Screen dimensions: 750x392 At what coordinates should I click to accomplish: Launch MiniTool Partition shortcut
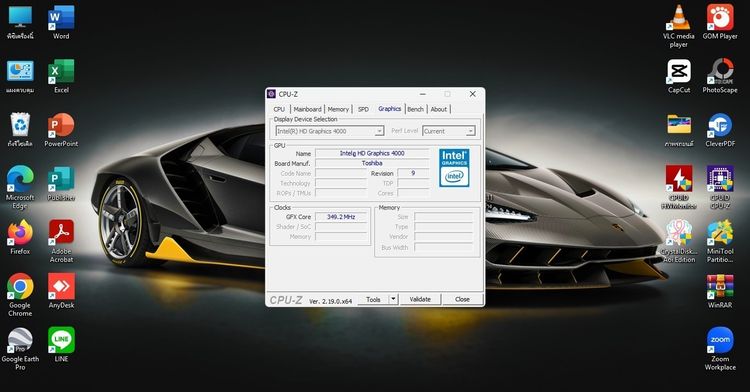[x=720, y=241]
